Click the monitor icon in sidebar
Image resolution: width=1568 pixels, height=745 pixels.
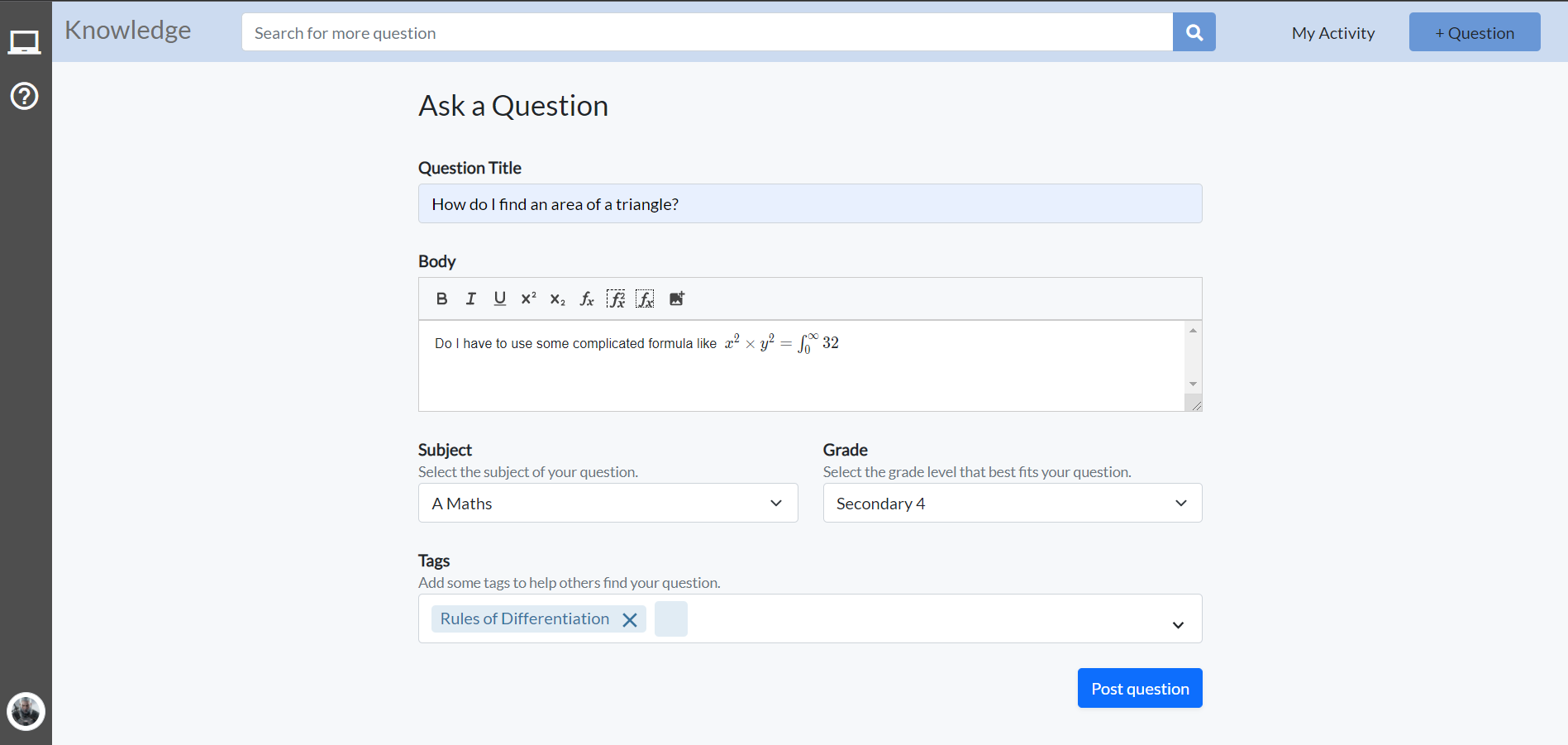(25, 41)
